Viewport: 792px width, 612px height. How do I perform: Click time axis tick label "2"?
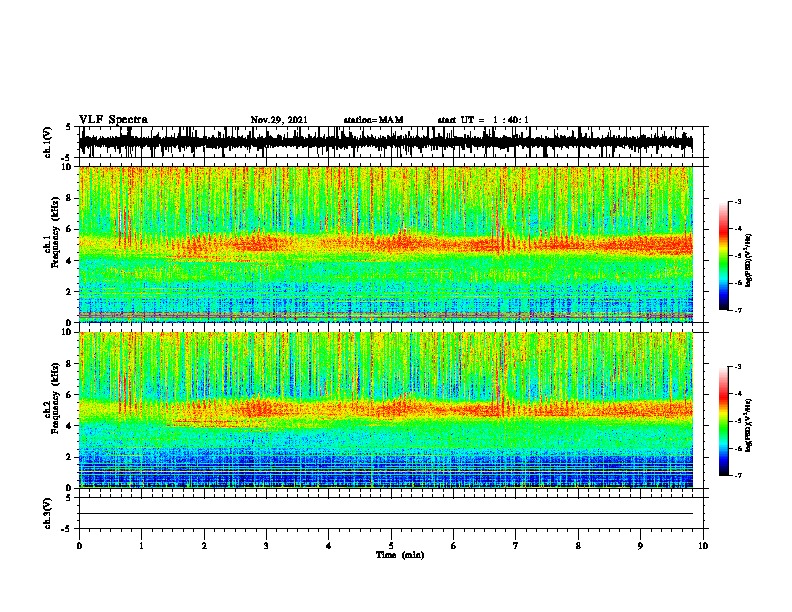pyautogui.click(x=204, y=546)
